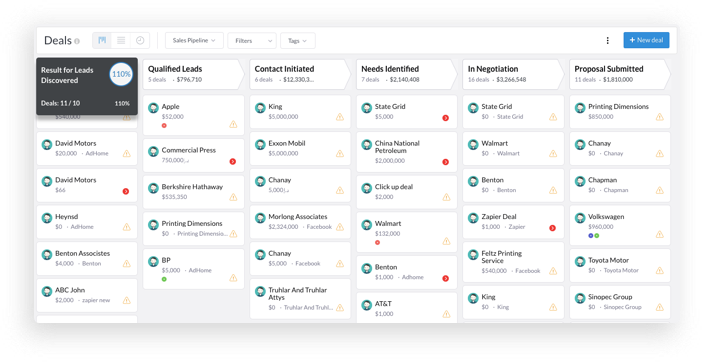Open the AT&T deal card
This screenshot has width=702, height=362.
click(x=407, y=307)
